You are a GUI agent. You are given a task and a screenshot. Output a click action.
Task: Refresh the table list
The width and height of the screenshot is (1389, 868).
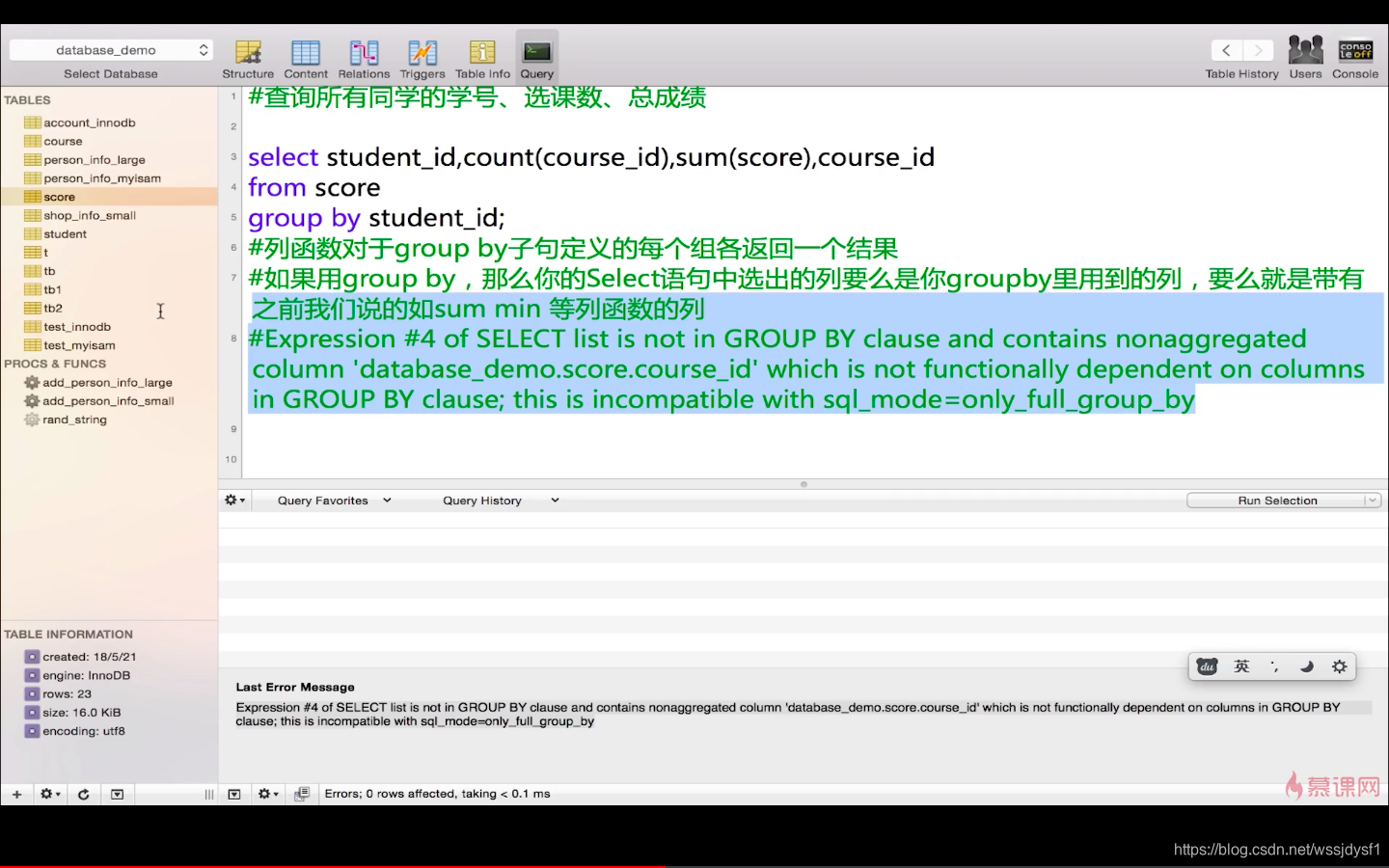pos(84,795)
